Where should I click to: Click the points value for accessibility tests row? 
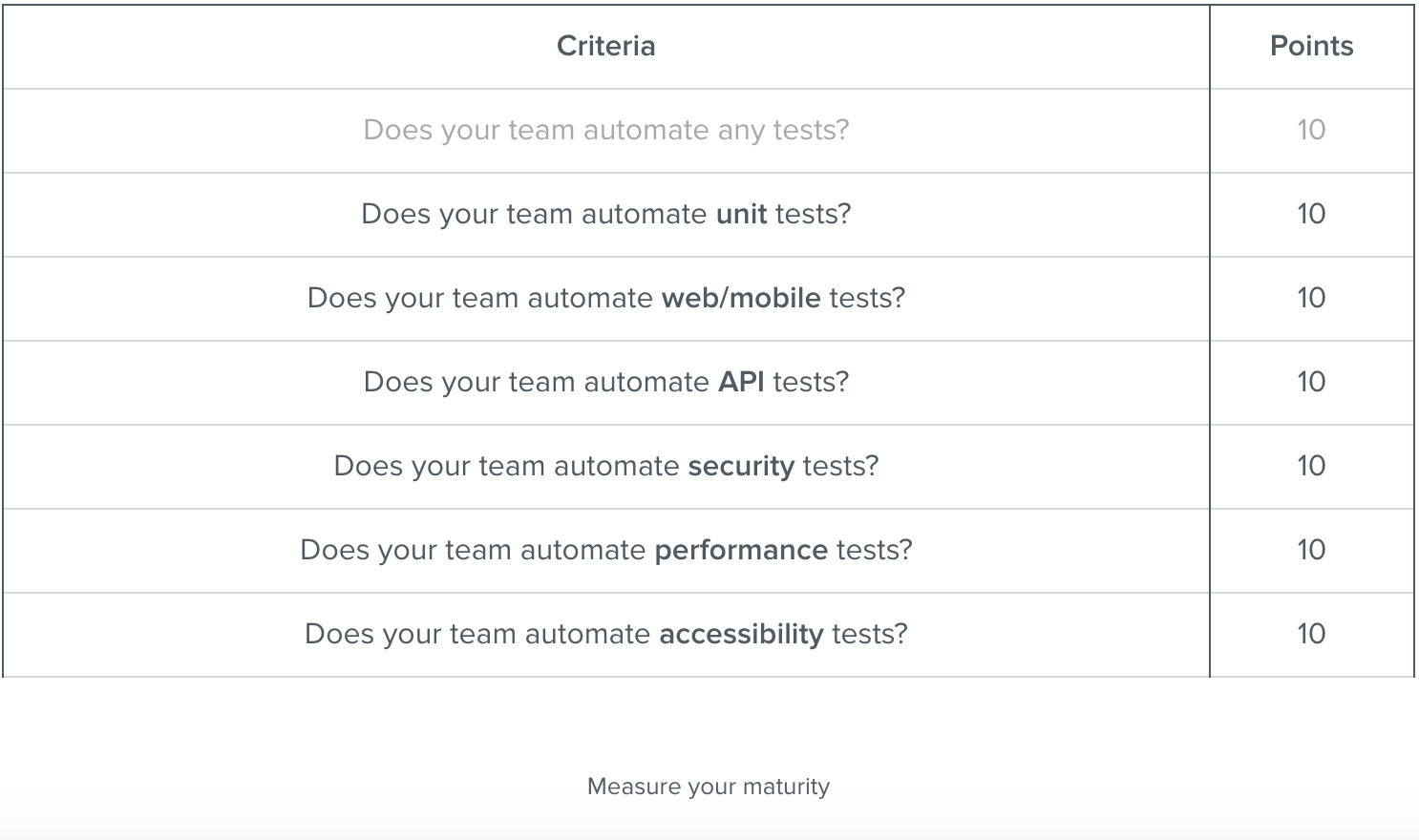pyautogui.click(x=1311, y=634)
